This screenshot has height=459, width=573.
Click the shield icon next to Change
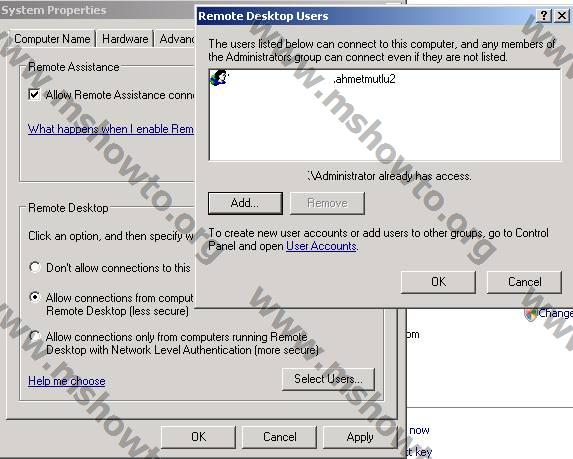click(531, 314)
